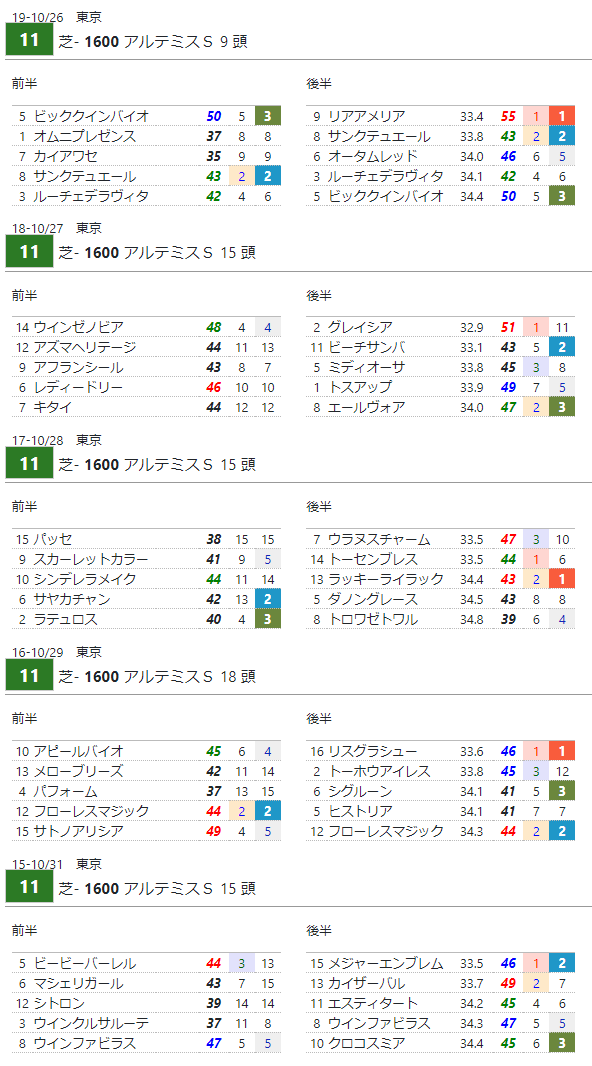
Task: Click the 後半 heading of 2018 race
Action: click(x=319, y=295)
